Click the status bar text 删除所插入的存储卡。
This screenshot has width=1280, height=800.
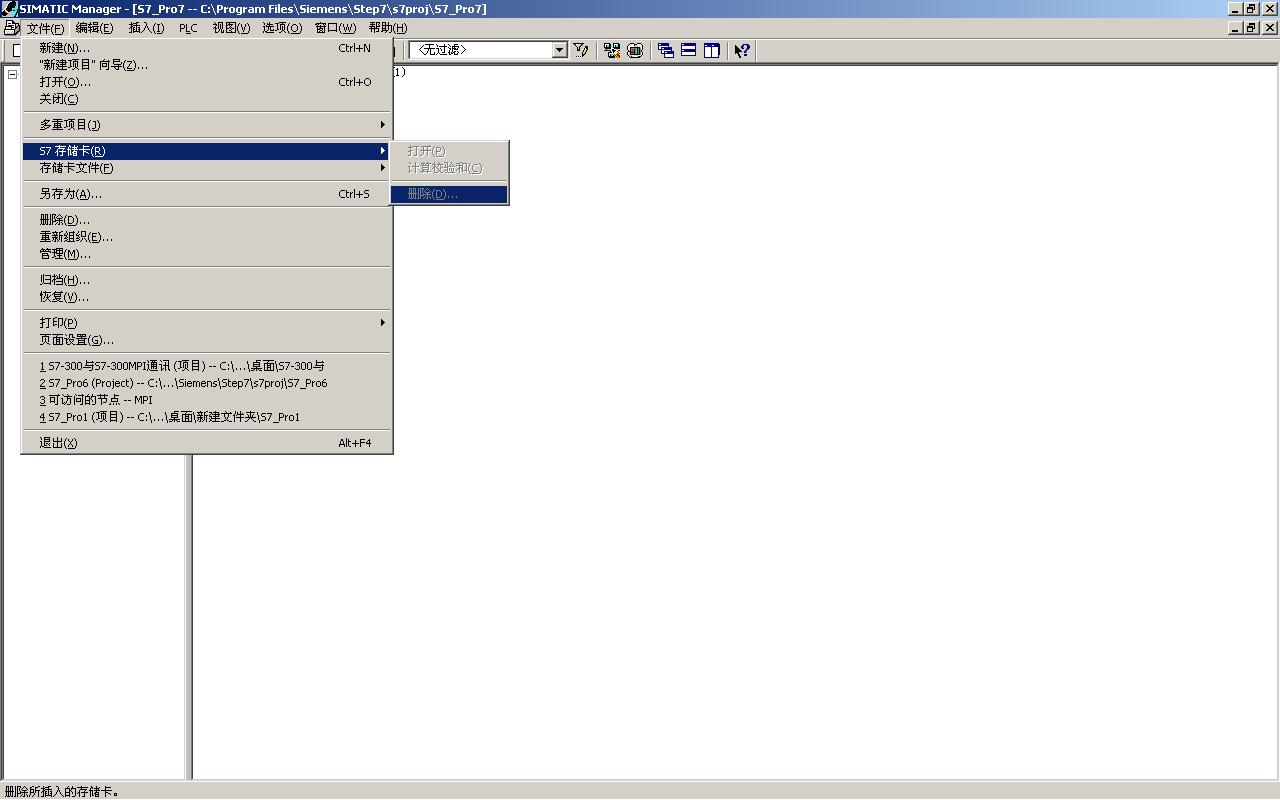click(x=62, y=792)
